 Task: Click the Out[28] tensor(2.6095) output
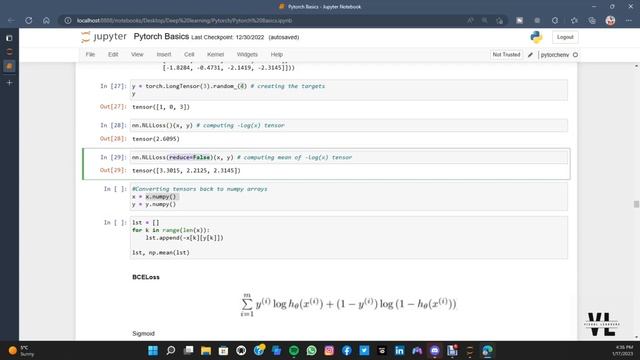pos(156,139)
